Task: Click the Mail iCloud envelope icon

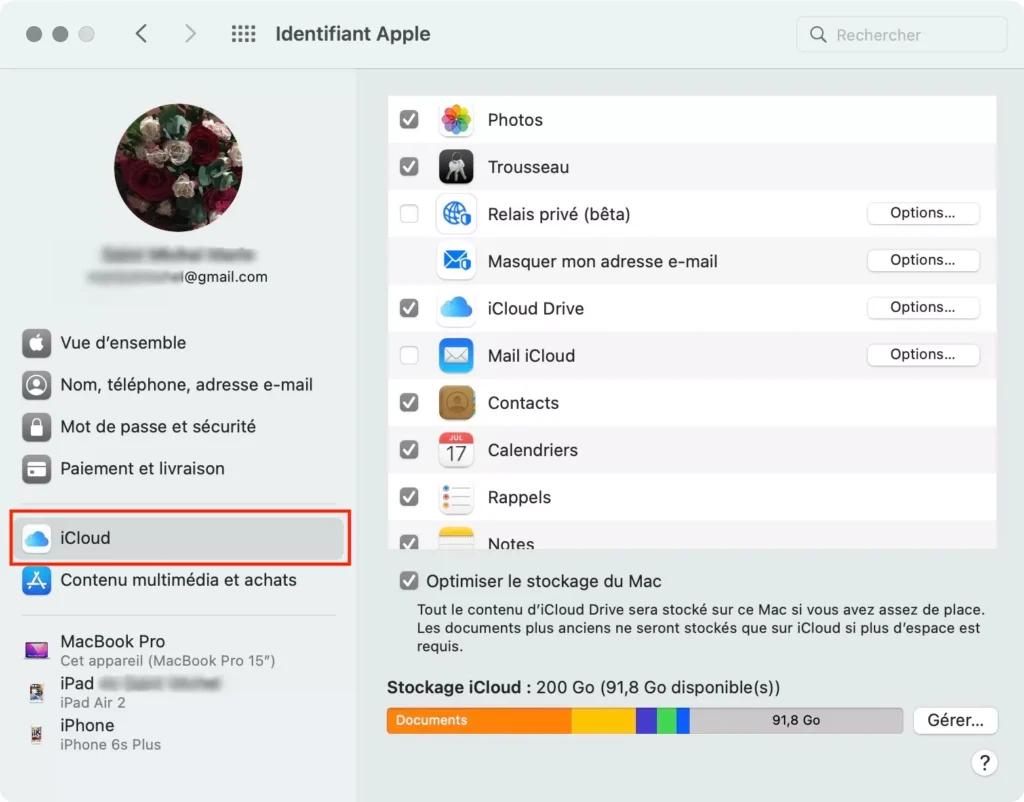Action: [456, 355]
